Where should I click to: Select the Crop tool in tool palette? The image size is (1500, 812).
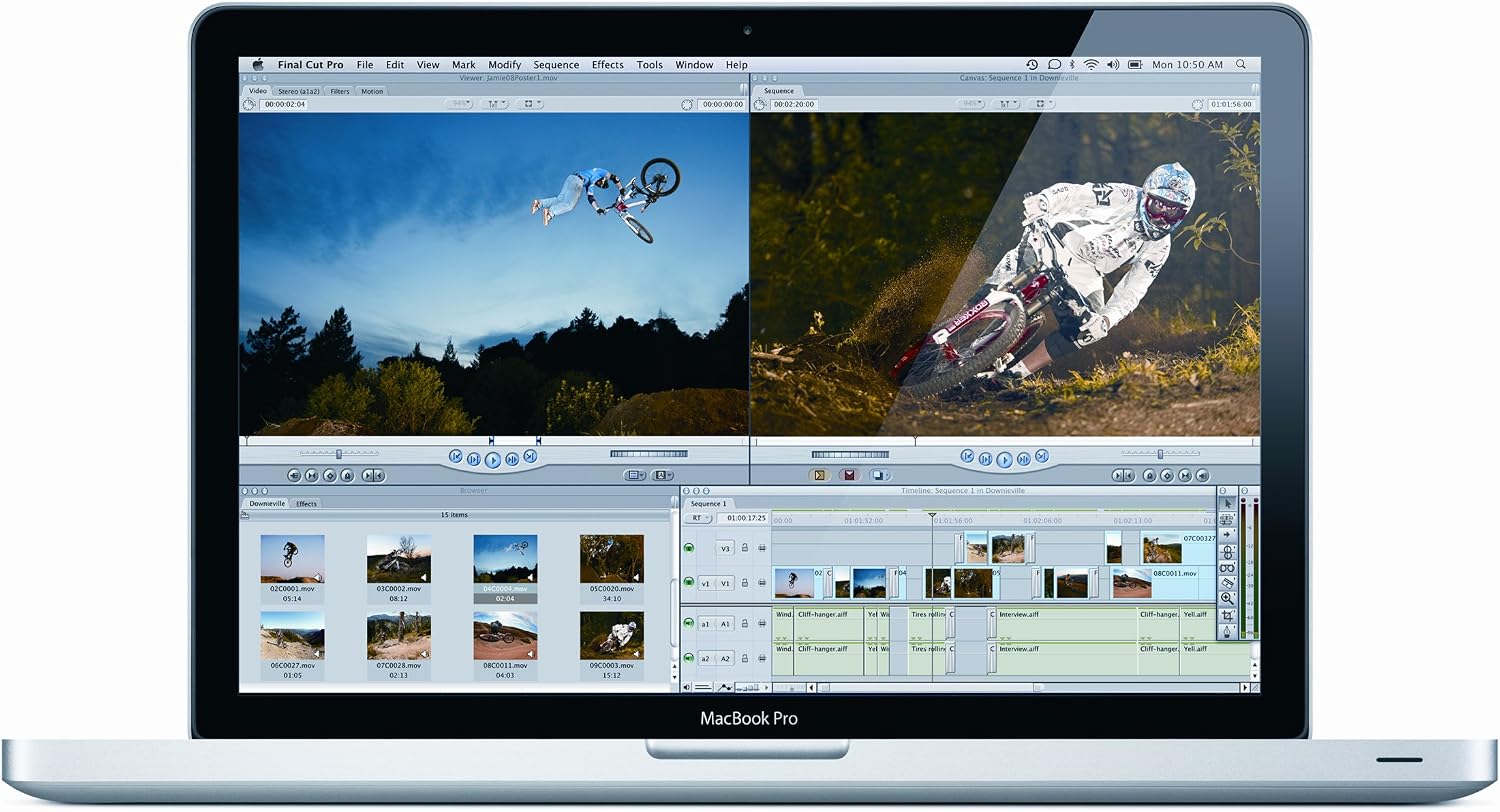coord(1227,615)
